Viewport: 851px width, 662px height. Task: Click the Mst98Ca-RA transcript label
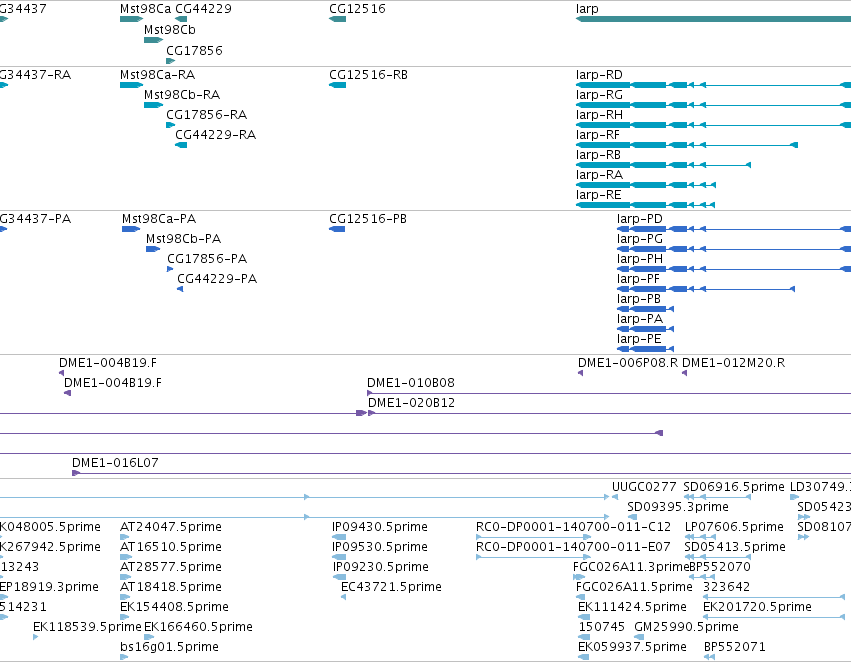[157, 75]
